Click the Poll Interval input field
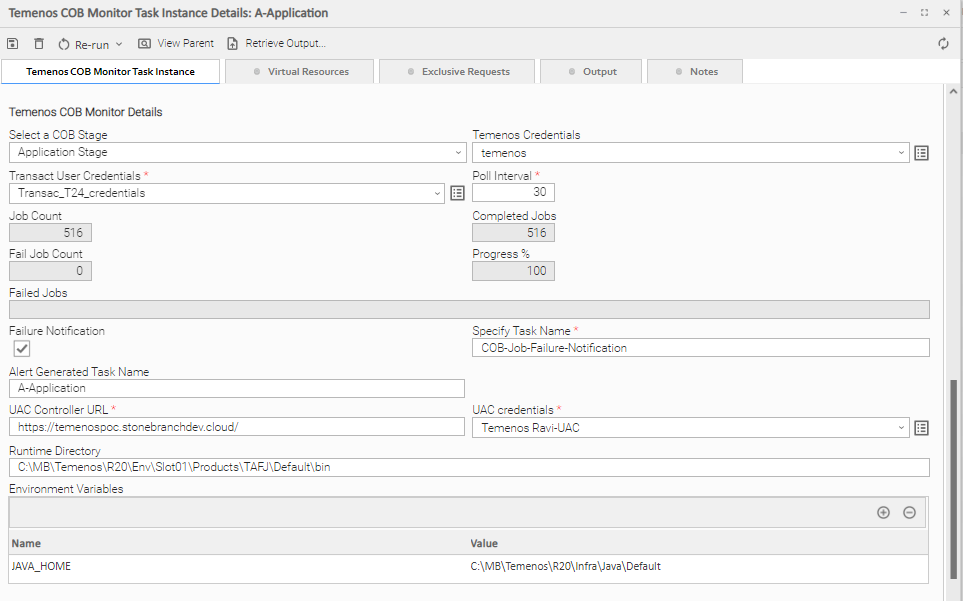This screenshot has width=963, height=601. click(513, 192)
